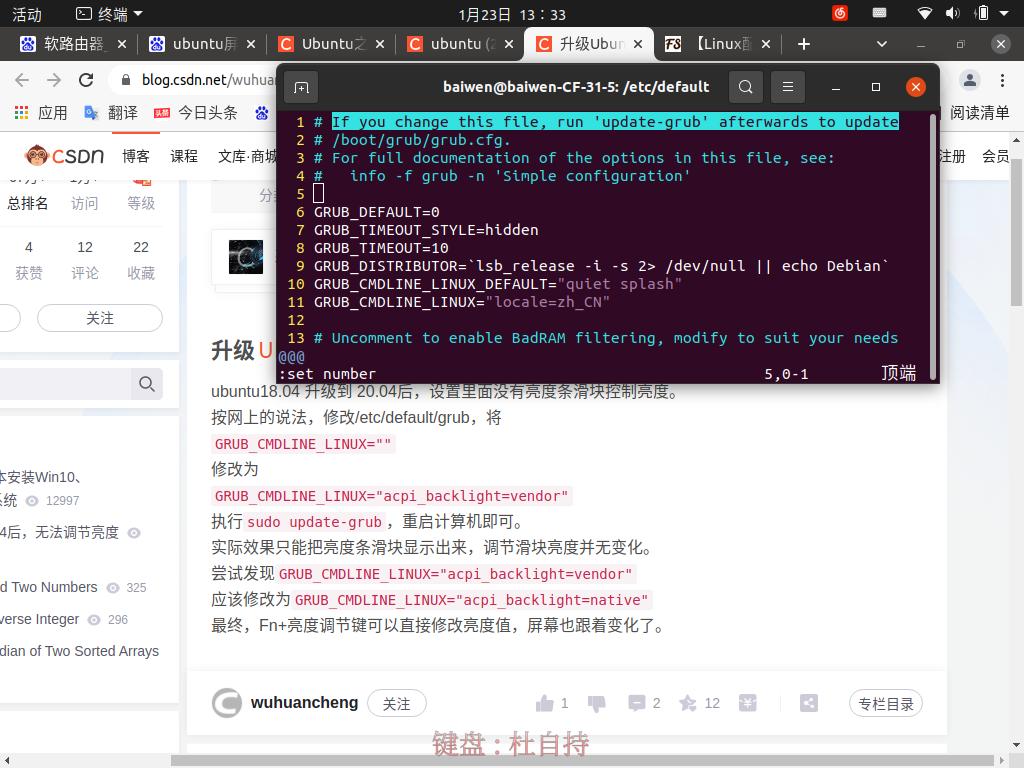Open the CSDN sidebar search icon
This screenshot has height=768, width=1024.
[147, 384]
